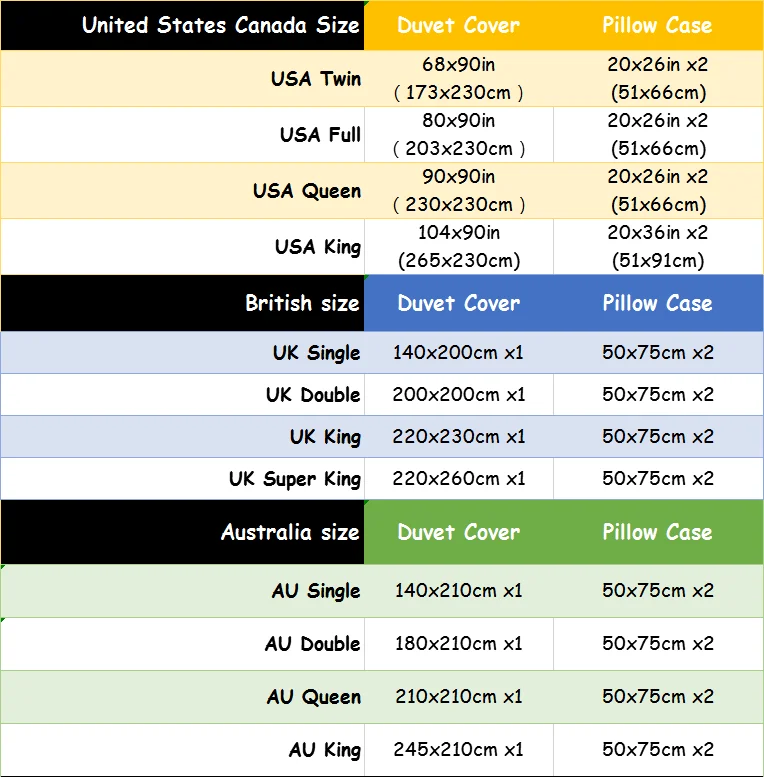Select the USA Twin row label
The height and width of the screenshot is (777, 764).
click(x=315, y=78)
